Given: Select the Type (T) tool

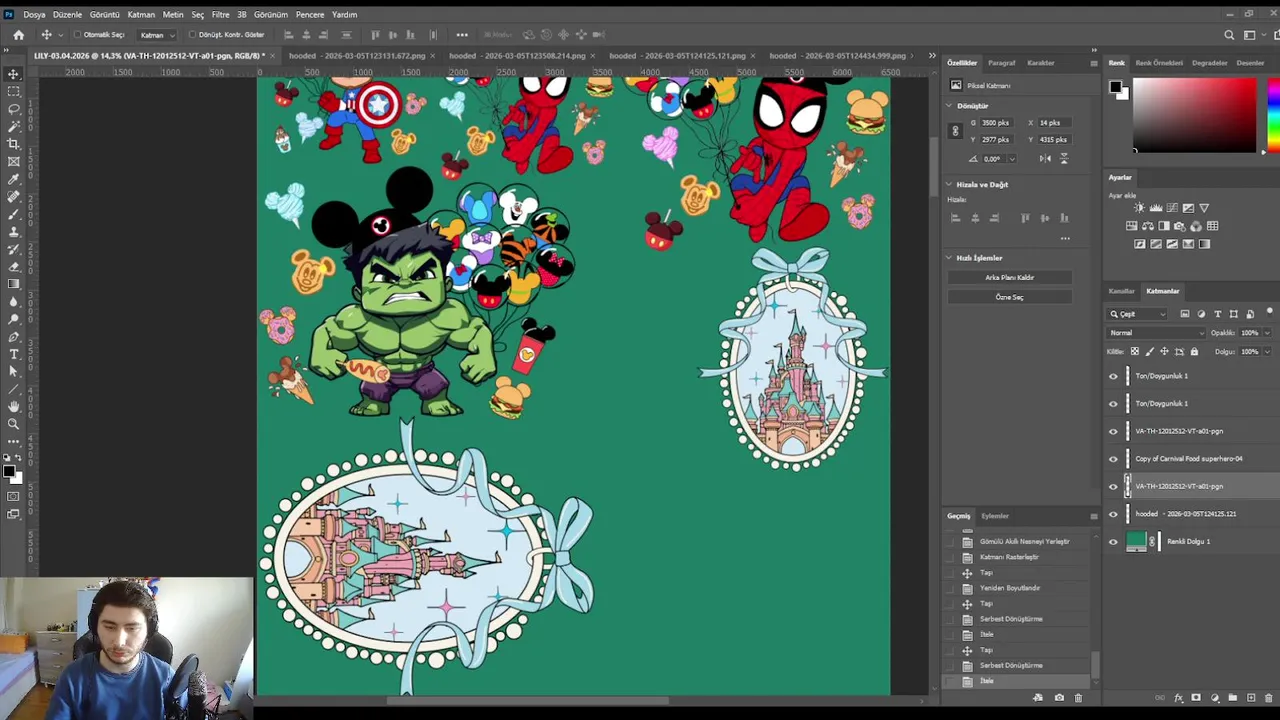Looking at the screenshot, I should (x=14, y=354).
